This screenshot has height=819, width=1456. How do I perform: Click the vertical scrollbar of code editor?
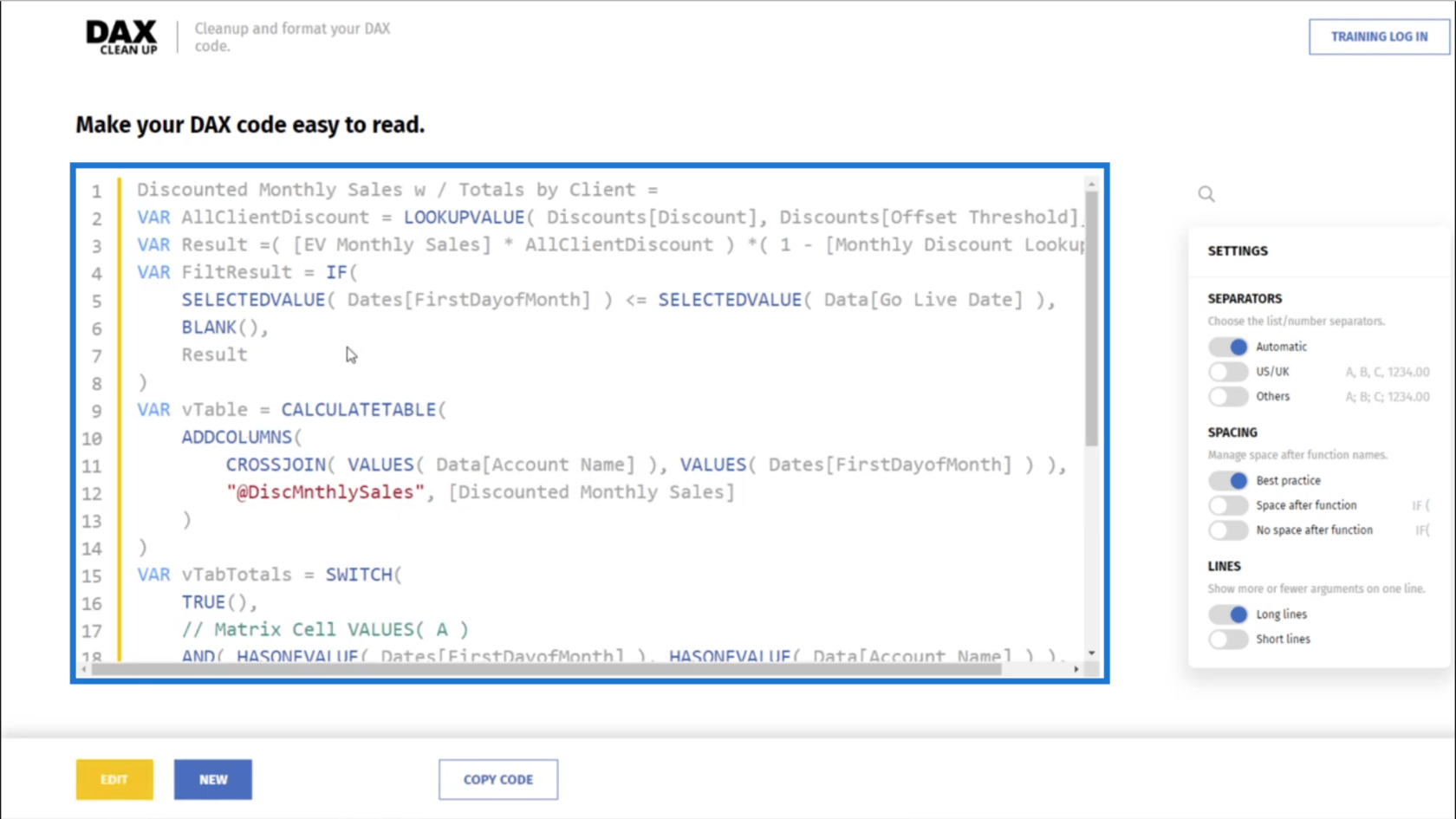pos(1091,319)
